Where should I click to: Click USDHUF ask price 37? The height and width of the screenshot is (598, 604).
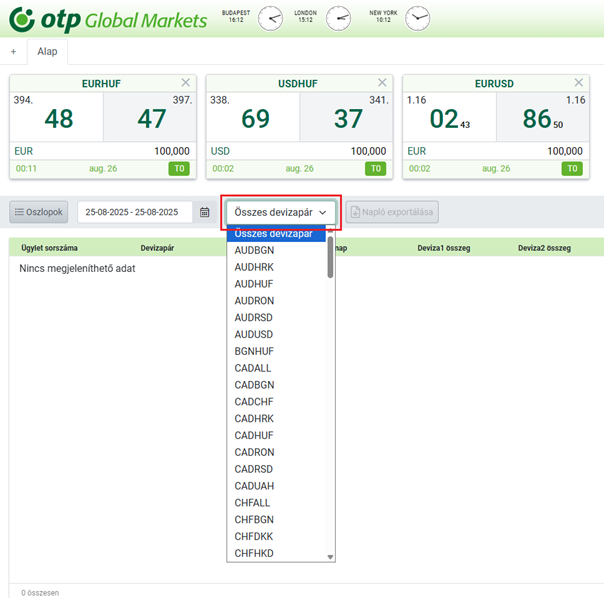pyautogui.click(x=348, y=119)
